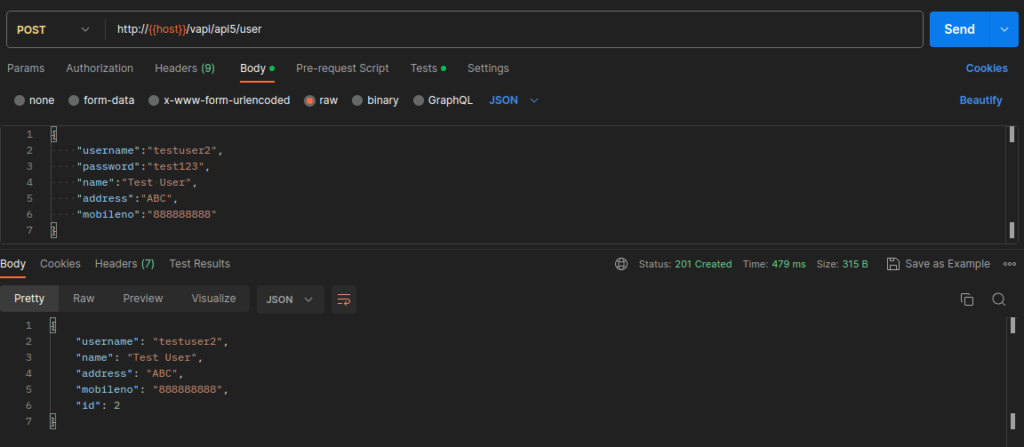
Task: Open the response JSON format dropdown
Action: (290, 299)
